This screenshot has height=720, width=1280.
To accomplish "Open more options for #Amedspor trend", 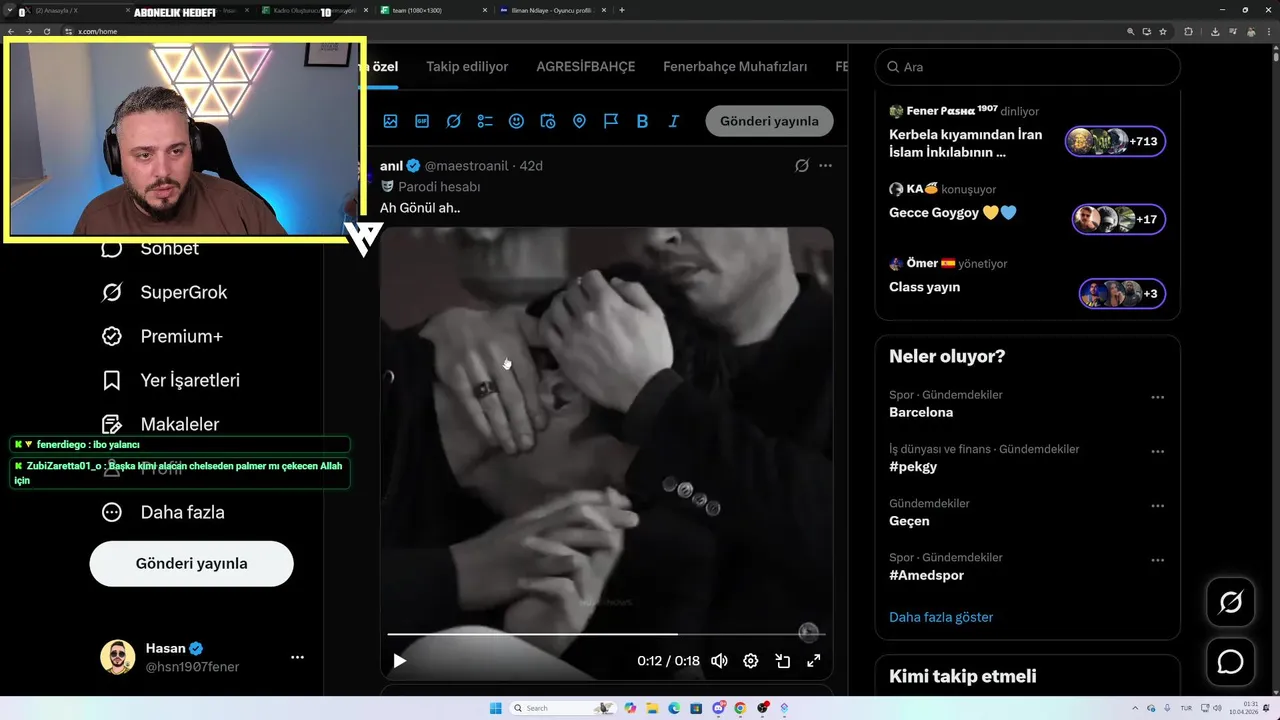I will pyautogui.click(x=1157, y=560).
